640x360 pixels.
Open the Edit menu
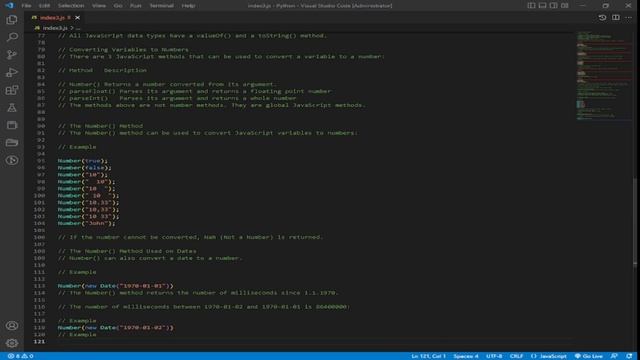click(44, 6)
